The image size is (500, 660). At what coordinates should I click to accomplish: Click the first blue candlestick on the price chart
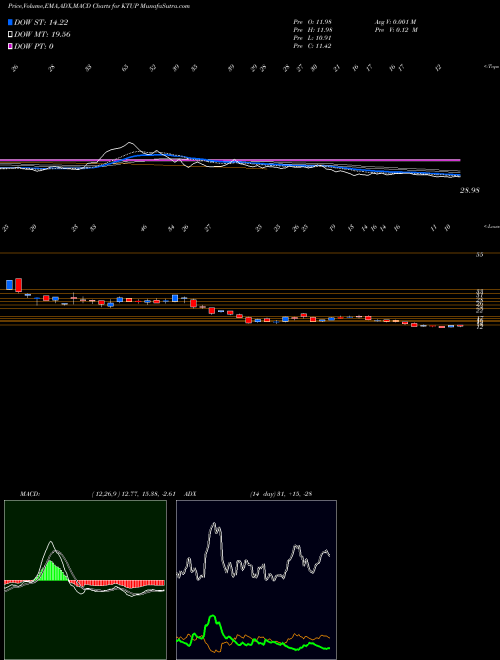pos(9,285)
